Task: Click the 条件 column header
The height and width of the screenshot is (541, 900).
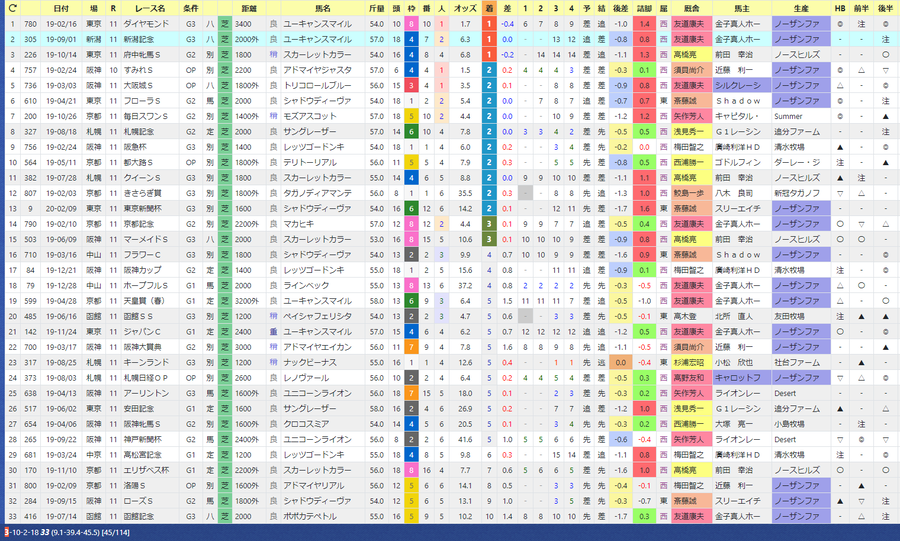Action: pyautogui.click(x=191, y=8)
